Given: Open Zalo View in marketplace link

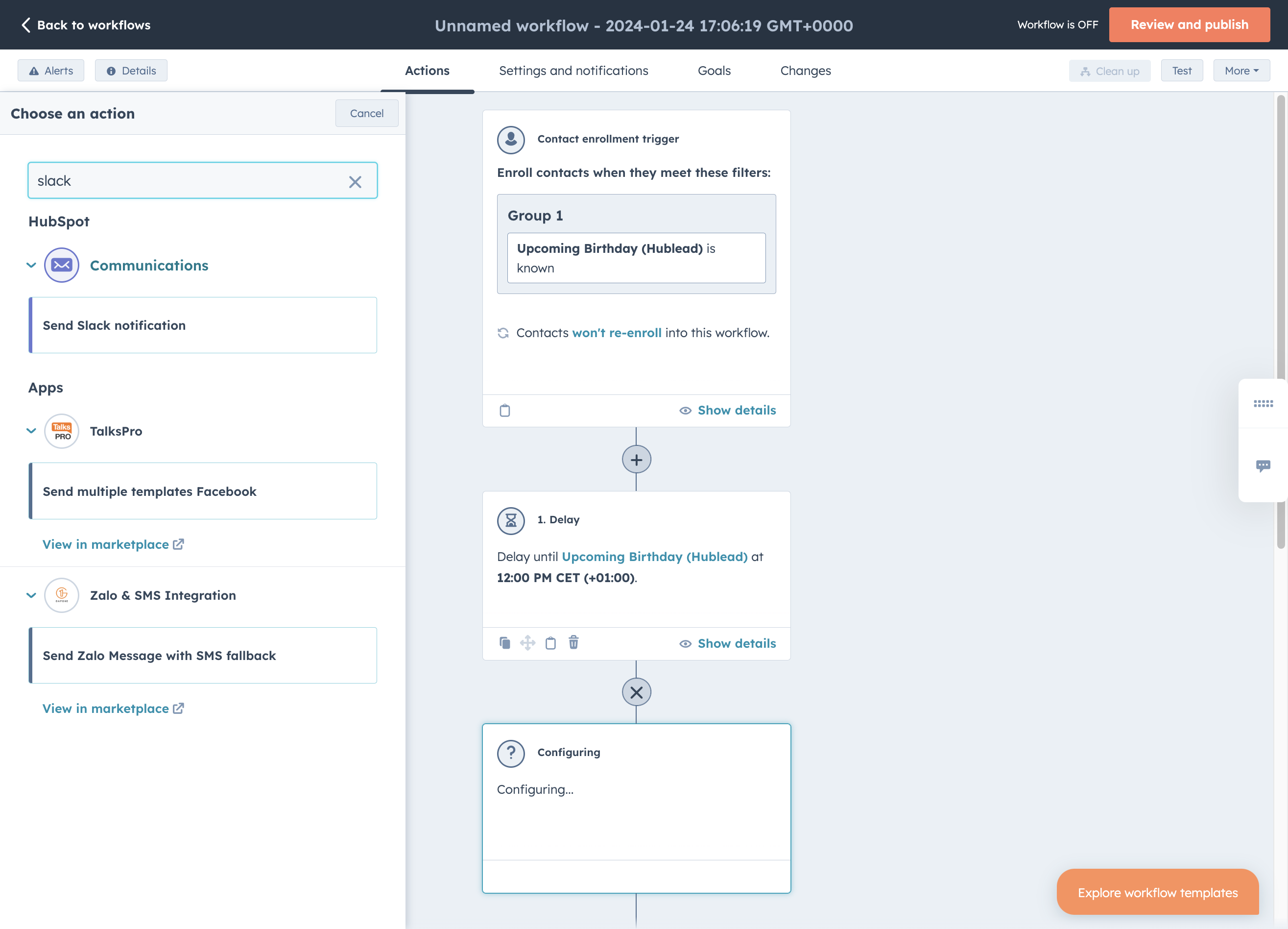Looking at the screenshot, I should 113,709.
